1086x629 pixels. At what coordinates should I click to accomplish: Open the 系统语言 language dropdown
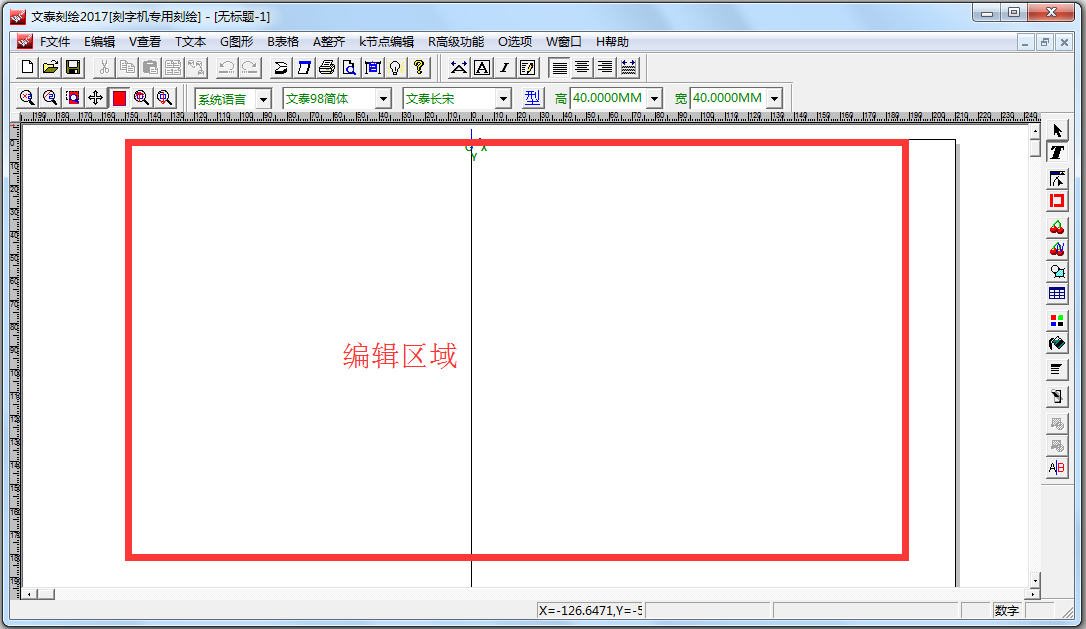click(263, 99)
